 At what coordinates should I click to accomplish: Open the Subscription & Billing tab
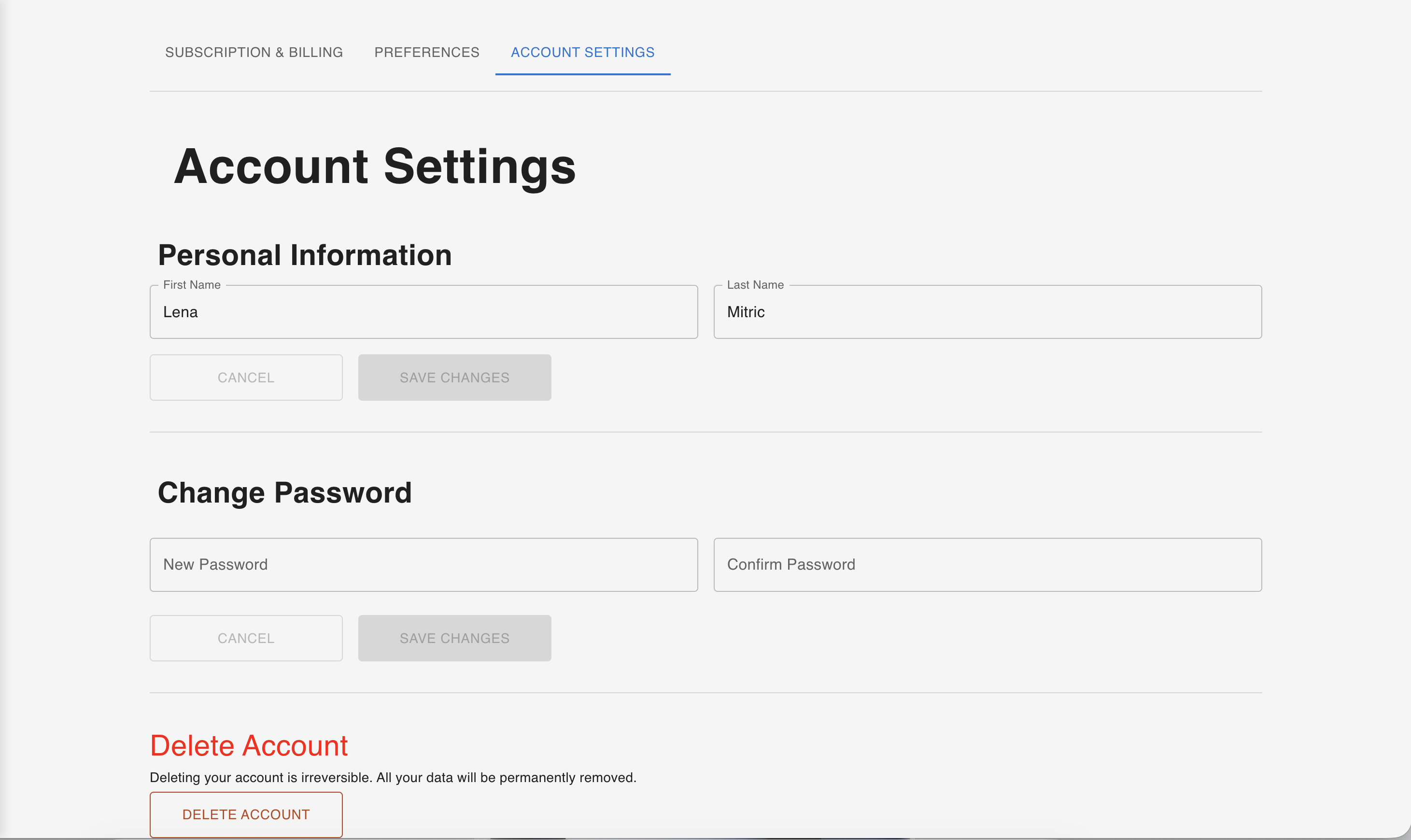point(254,52)
